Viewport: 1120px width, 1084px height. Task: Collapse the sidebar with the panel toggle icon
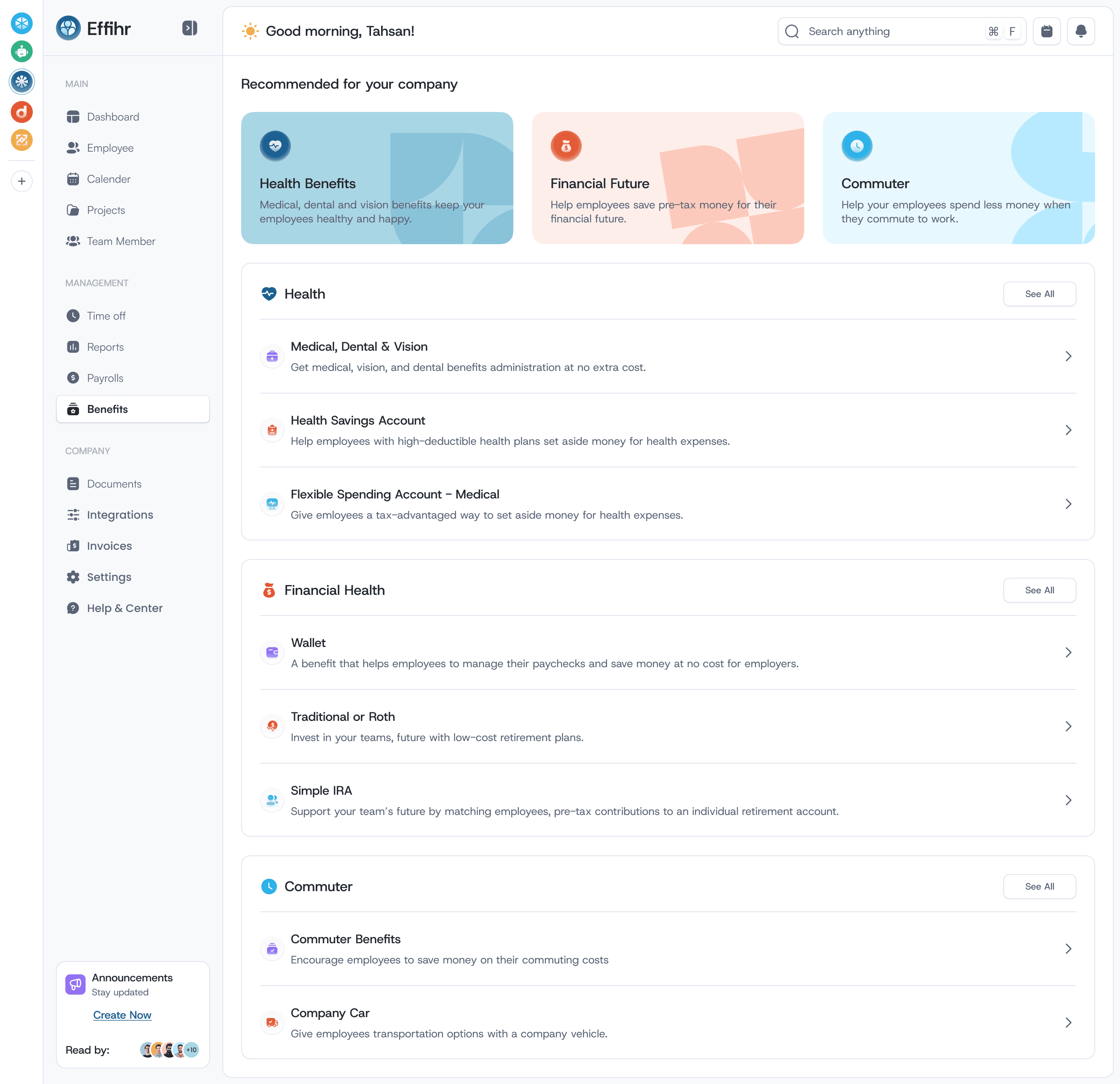point(190,28)
